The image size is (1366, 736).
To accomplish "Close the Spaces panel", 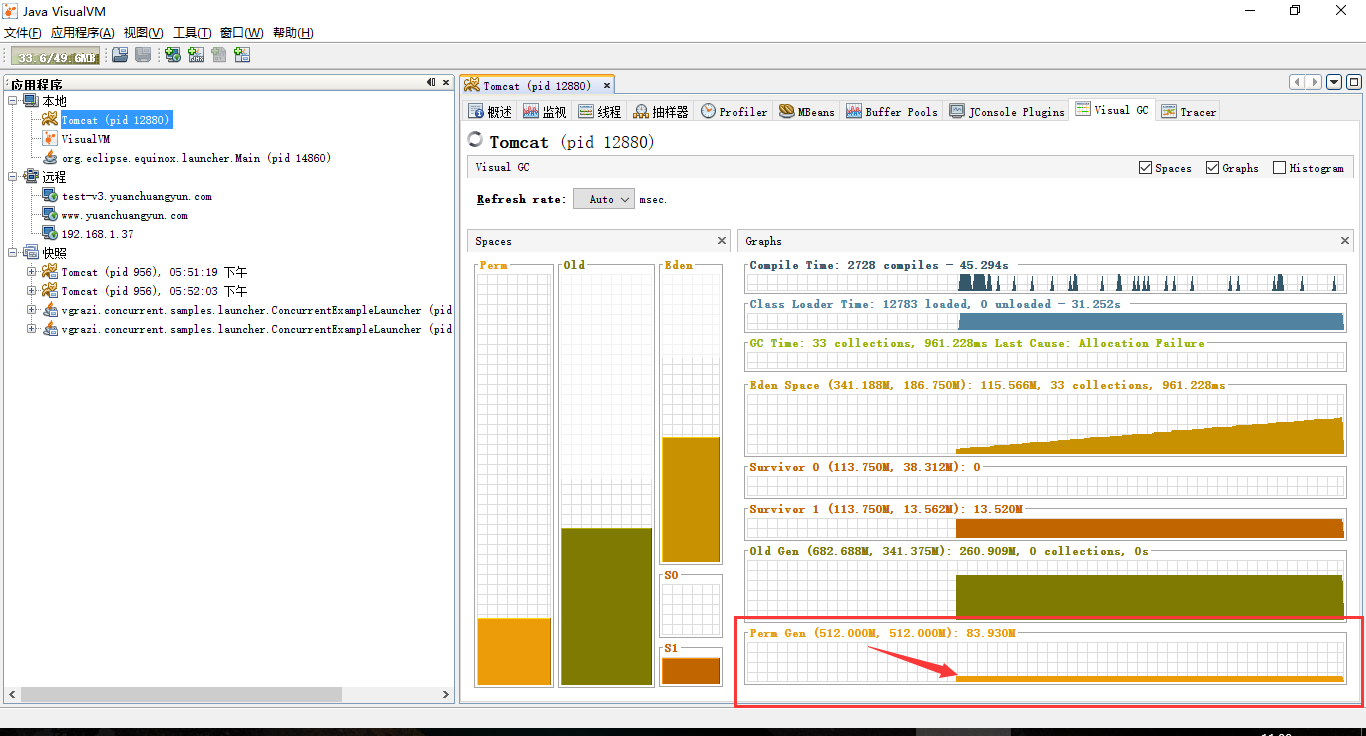I will 722,241.
